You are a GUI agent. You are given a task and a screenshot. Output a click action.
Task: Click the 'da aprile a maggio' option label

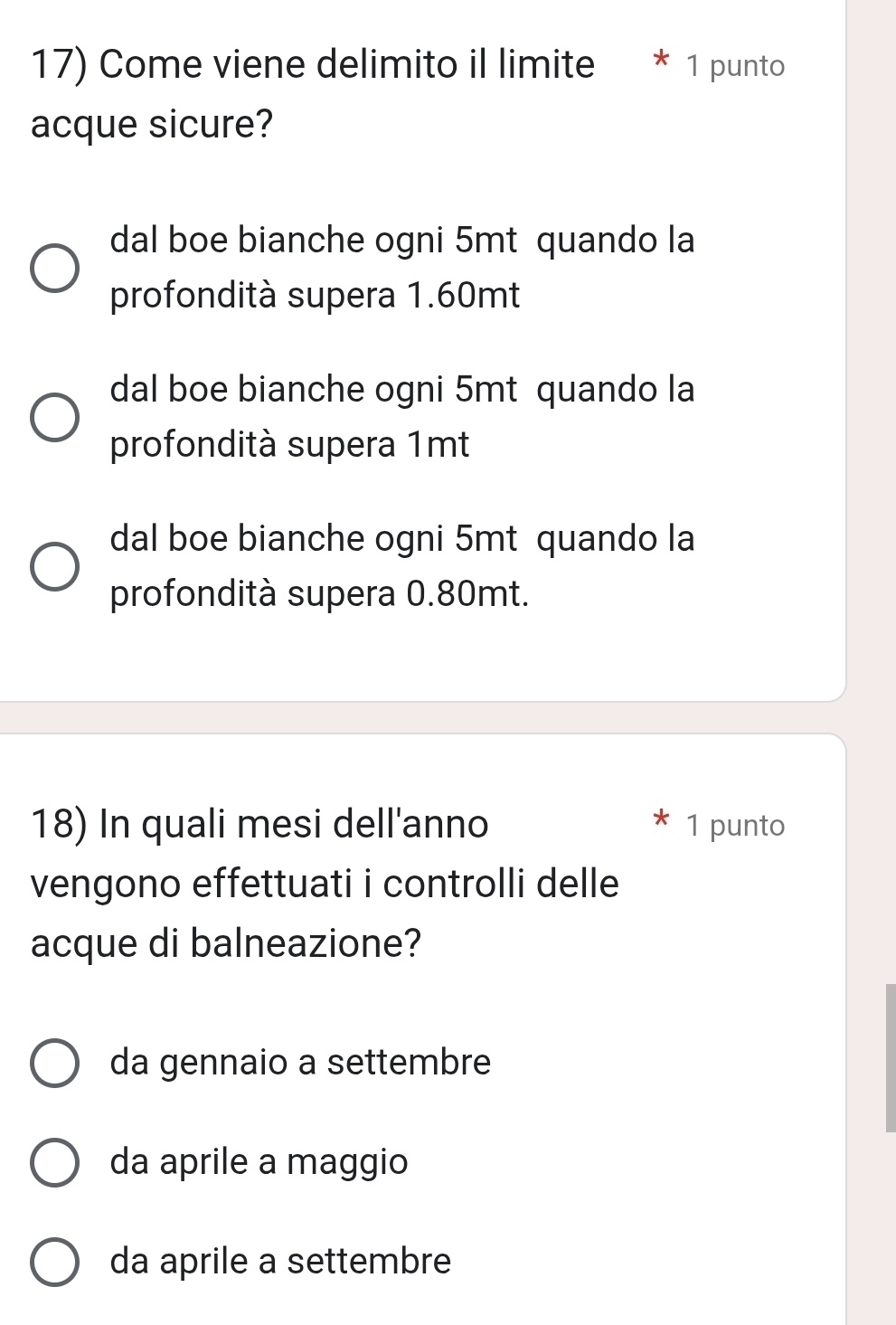coord(259,1161)
